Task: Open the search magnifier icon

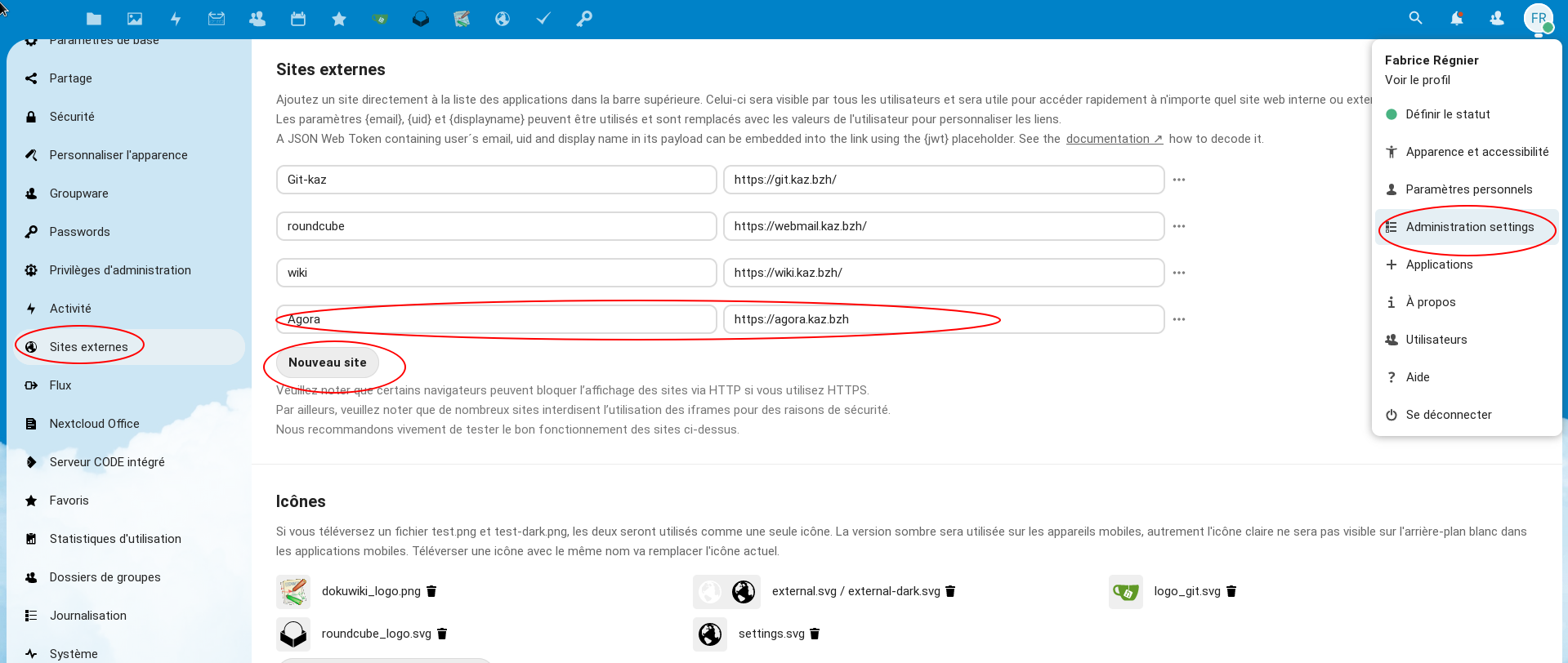Action: (1415, 19)
